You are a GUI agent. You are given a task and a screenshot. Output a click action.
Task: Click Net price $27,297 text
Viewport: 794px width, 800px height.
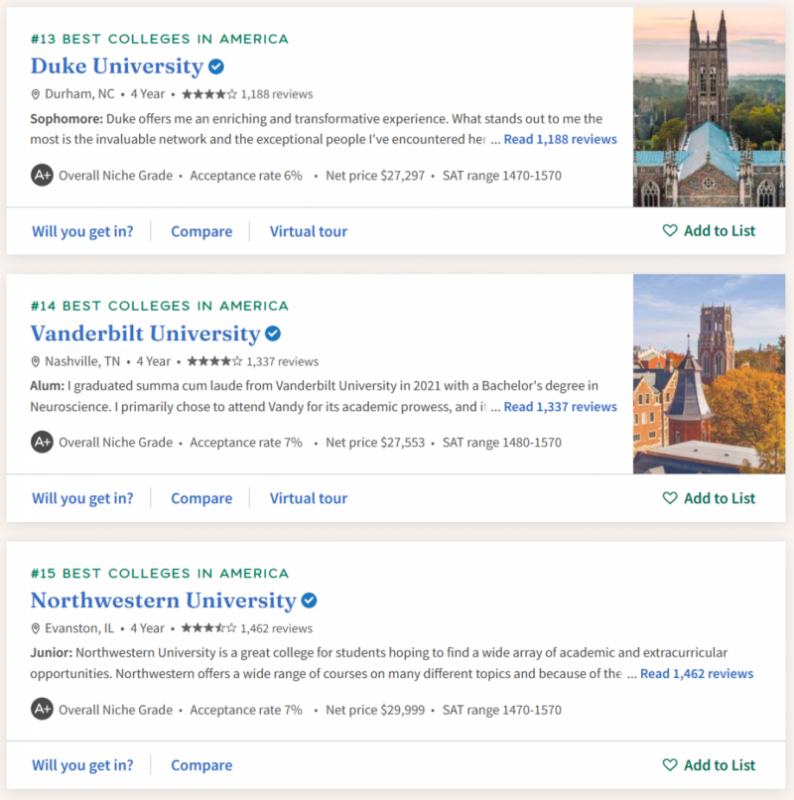[x=375, y=176]
